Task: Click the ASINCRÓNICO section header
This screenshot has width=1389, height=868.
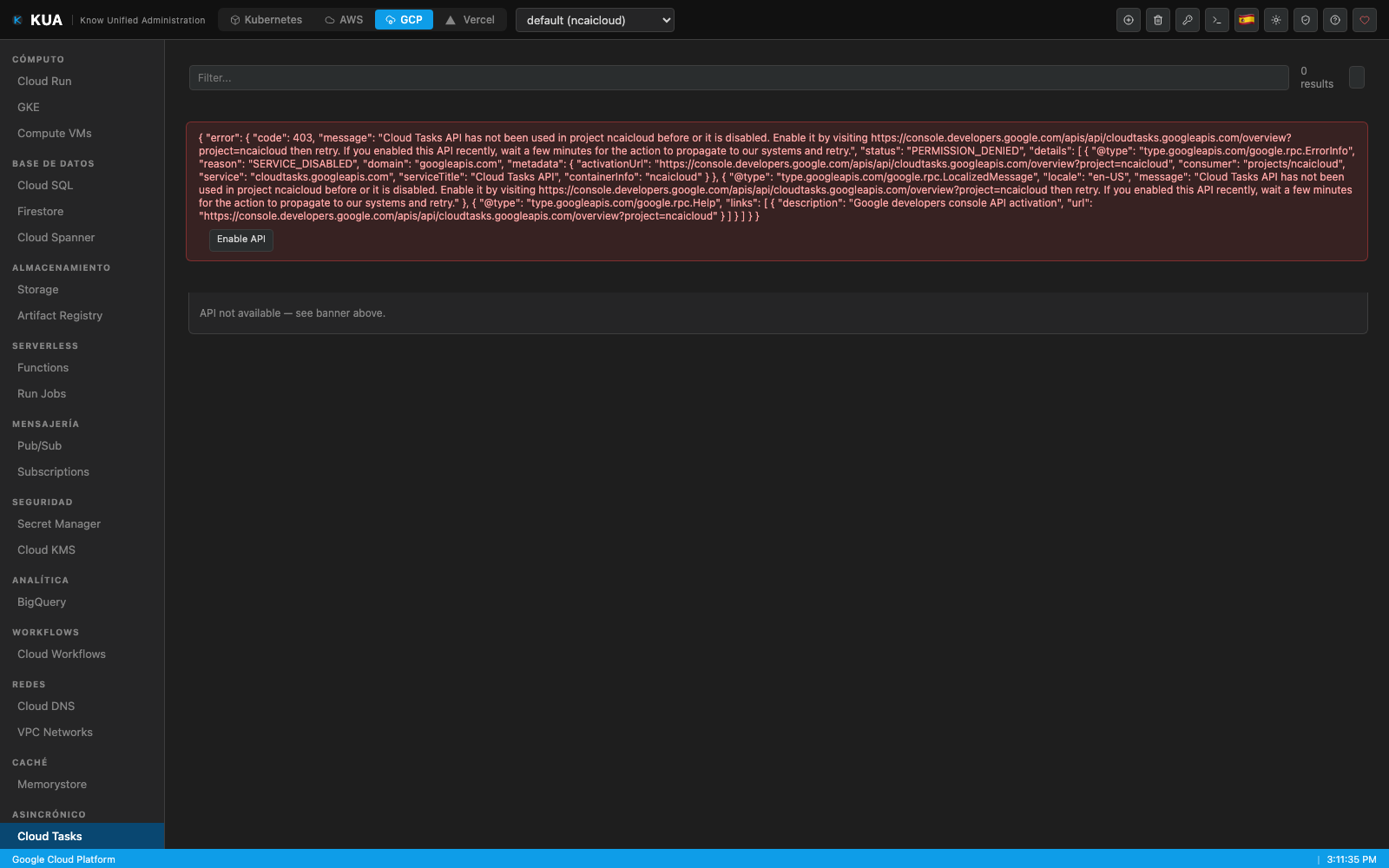Action: (x=49, y=815)
